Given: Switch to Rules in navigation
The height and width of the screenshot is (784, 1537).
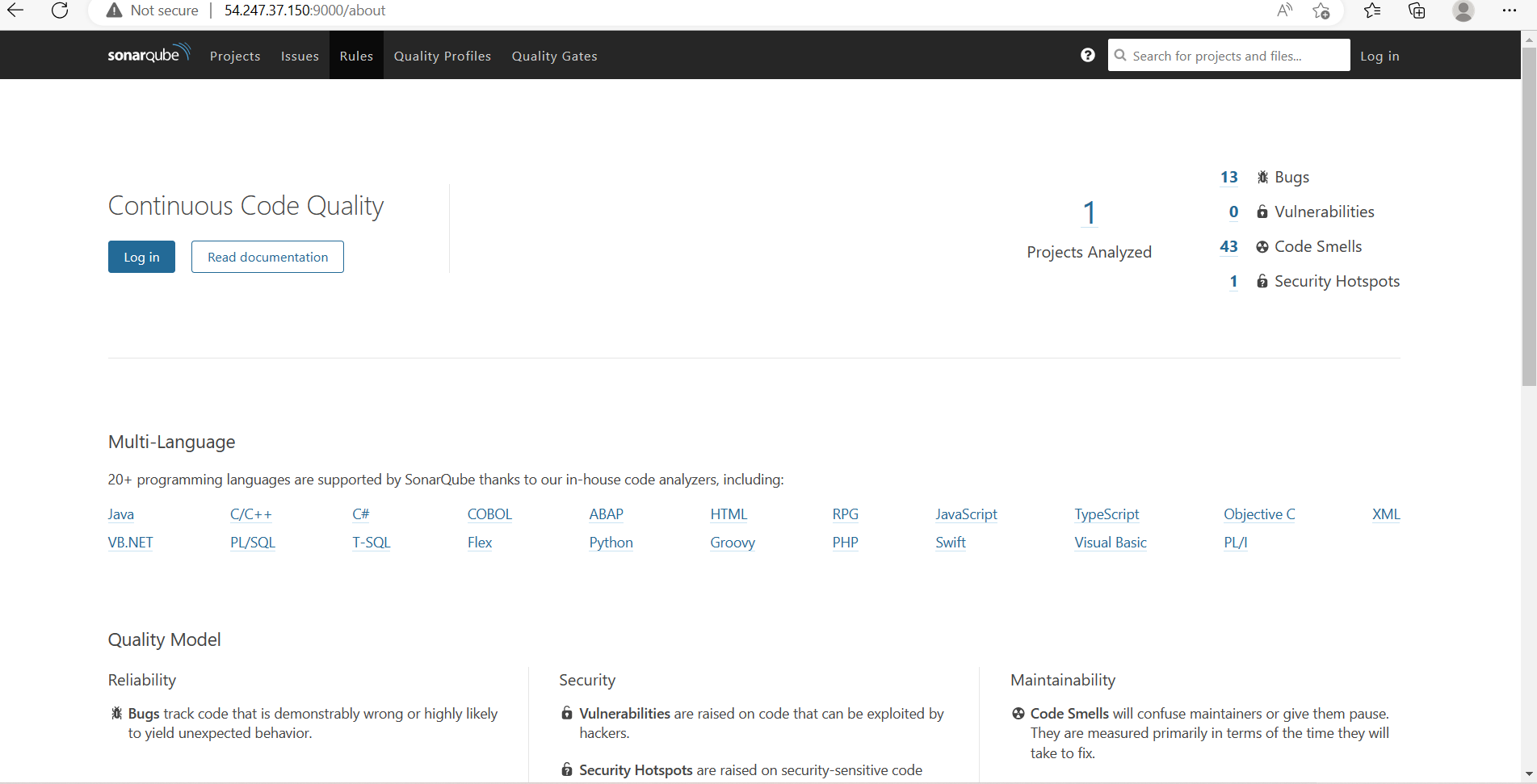Looking at the screenshot, I should tap(356, 56).
